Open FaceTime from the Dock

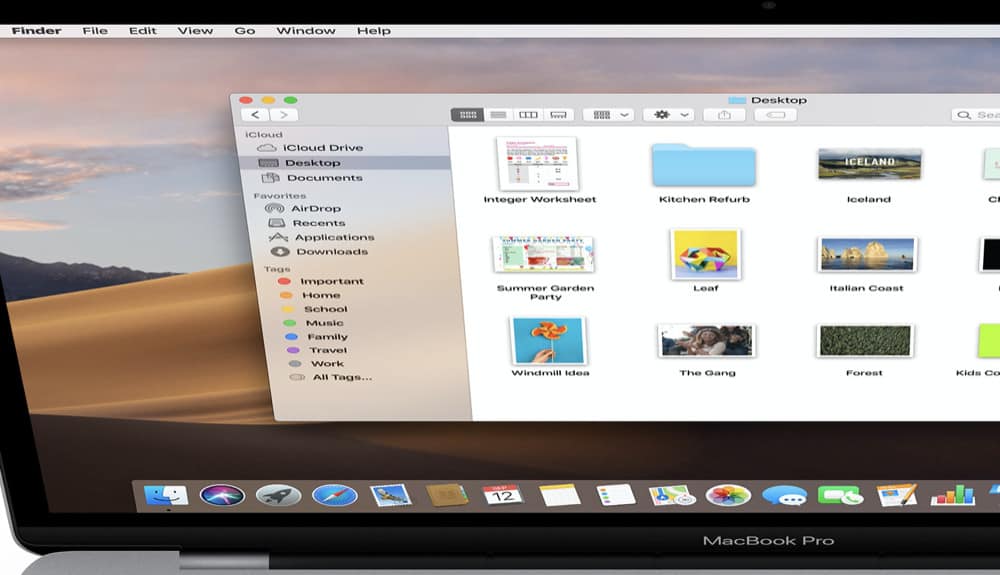(841, 495)
